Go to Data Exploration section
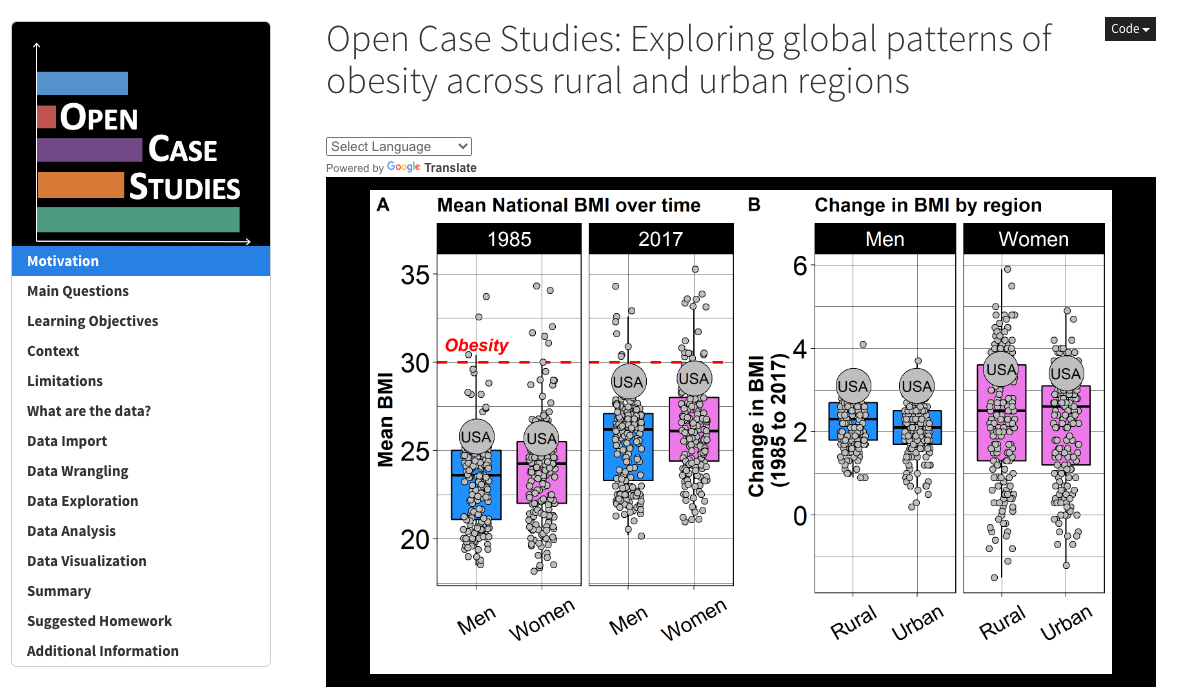 tap(141, 501)
